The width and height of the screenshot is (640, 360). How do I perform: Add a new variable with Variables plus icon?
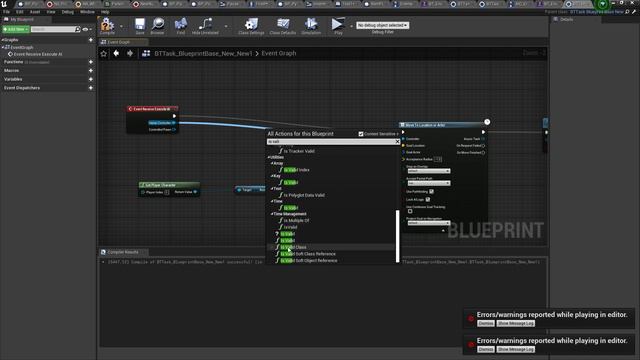click(x=91, y=79)
